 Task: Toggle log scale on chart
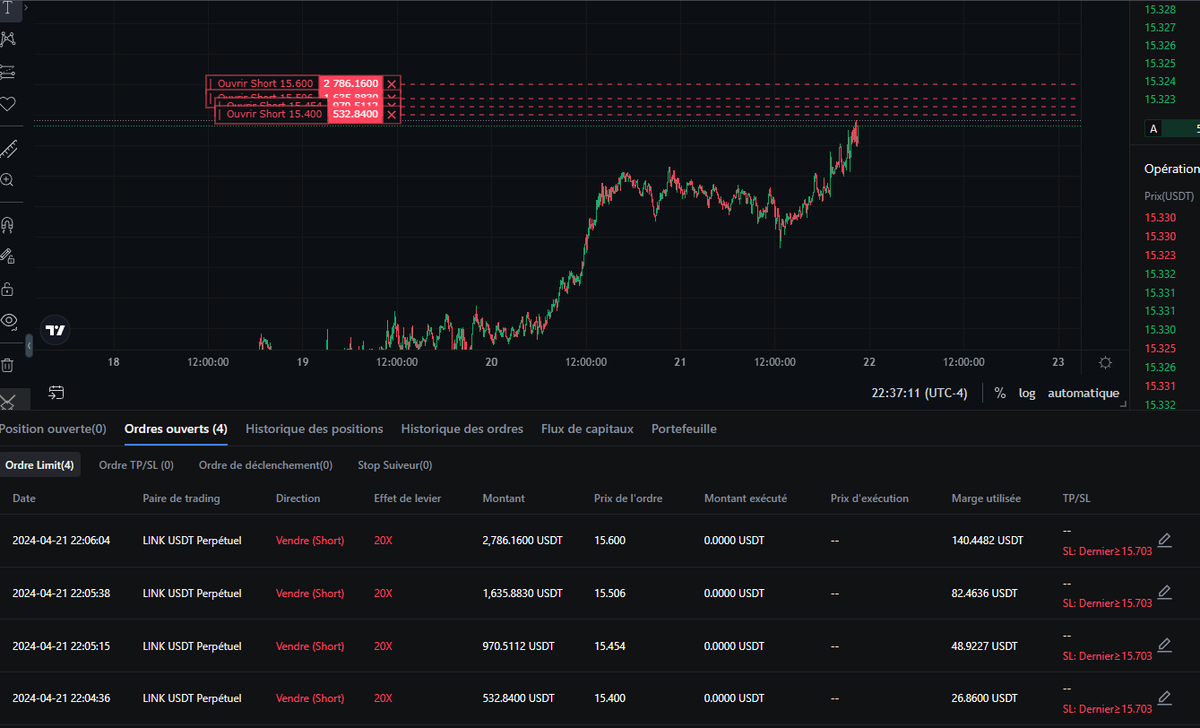1027,393
